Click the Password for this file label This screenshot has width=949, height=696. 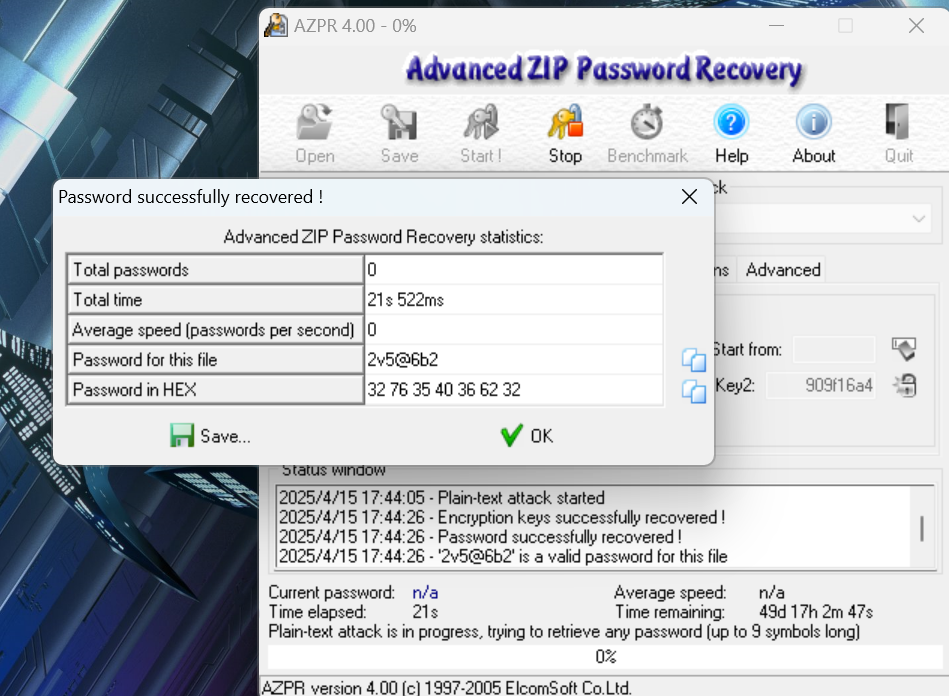pos(215,360)
